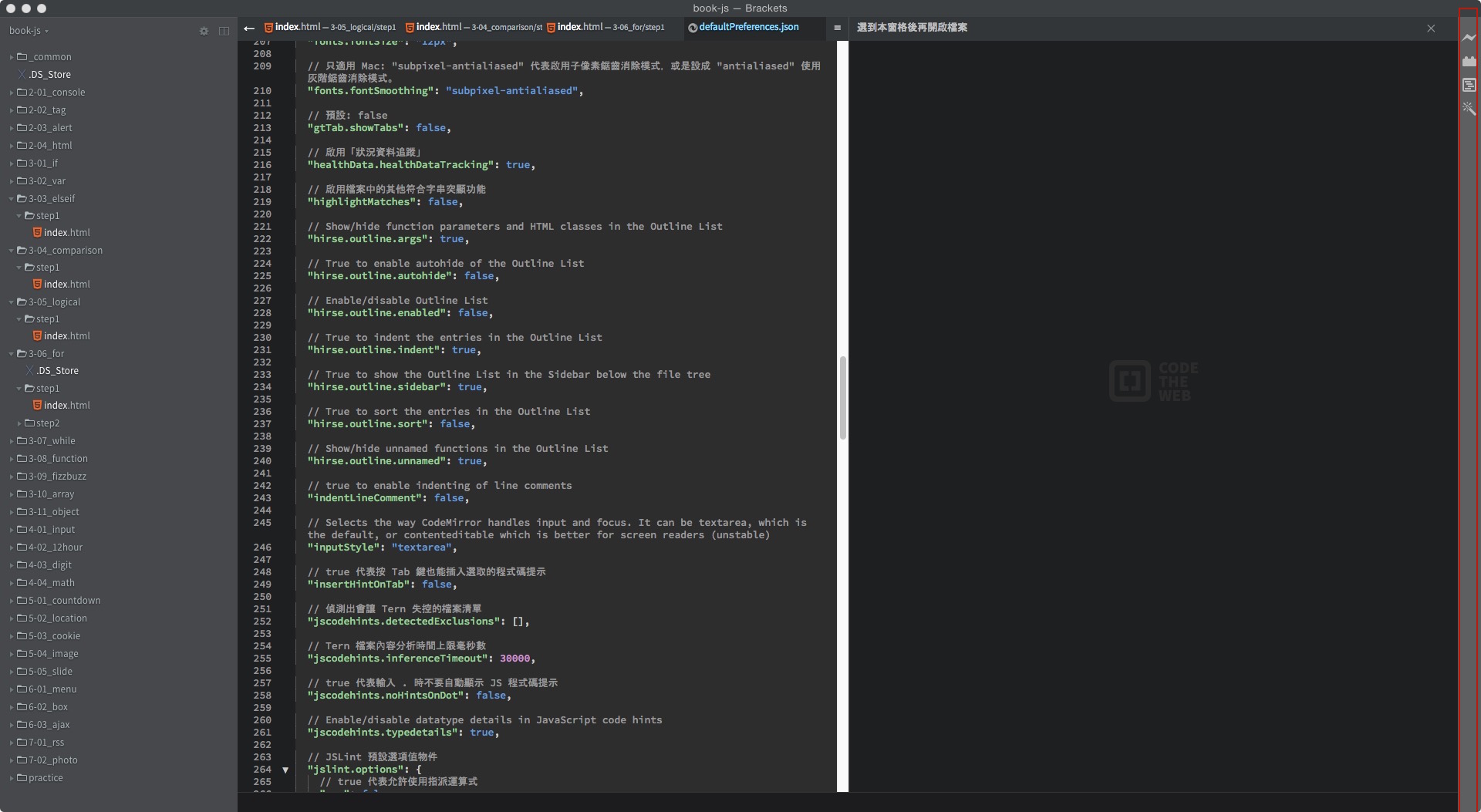Click the "hirse.outline.sidebar" key text

click(x=376, y=387)
